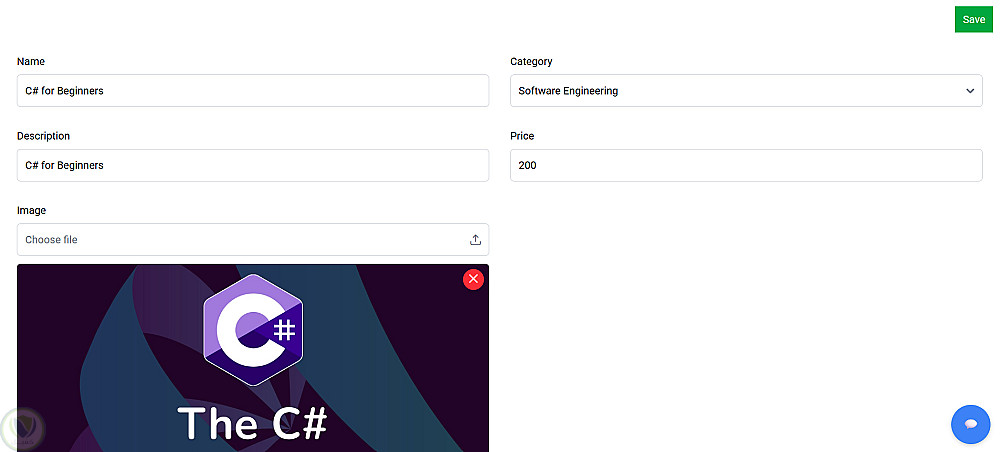
Task: Click the Price field label
Action: click(x=522, y=136)
